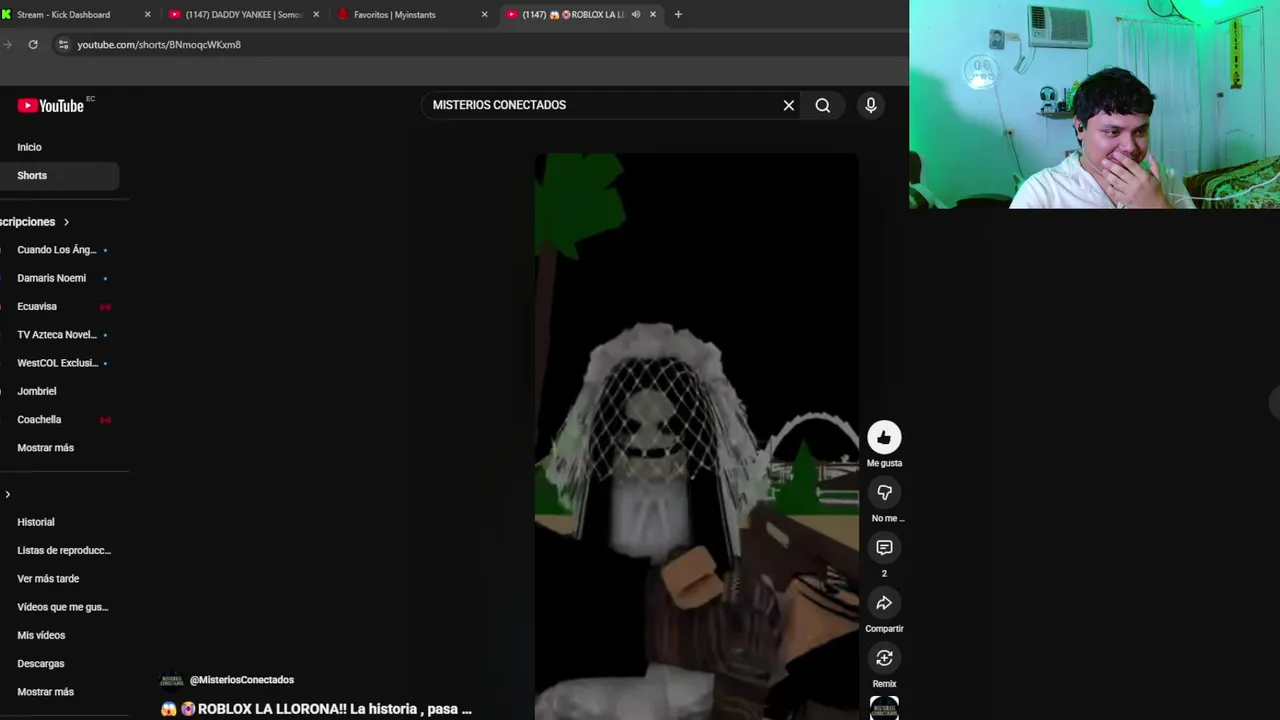This screenshot has width=1280, height=720.
Task: Expand Mostrar más below Descargas
Action: (x=45, y=692)
